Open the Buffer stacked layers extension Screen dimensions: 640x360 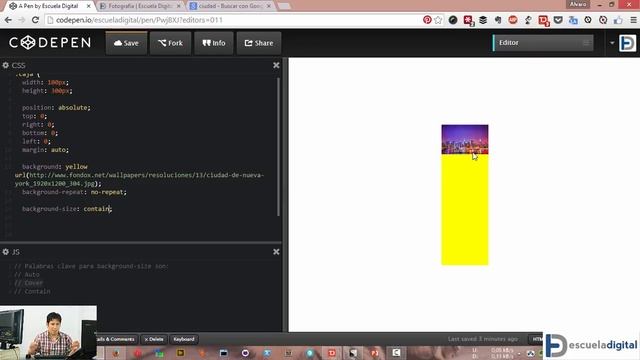[x=483, y=20]
